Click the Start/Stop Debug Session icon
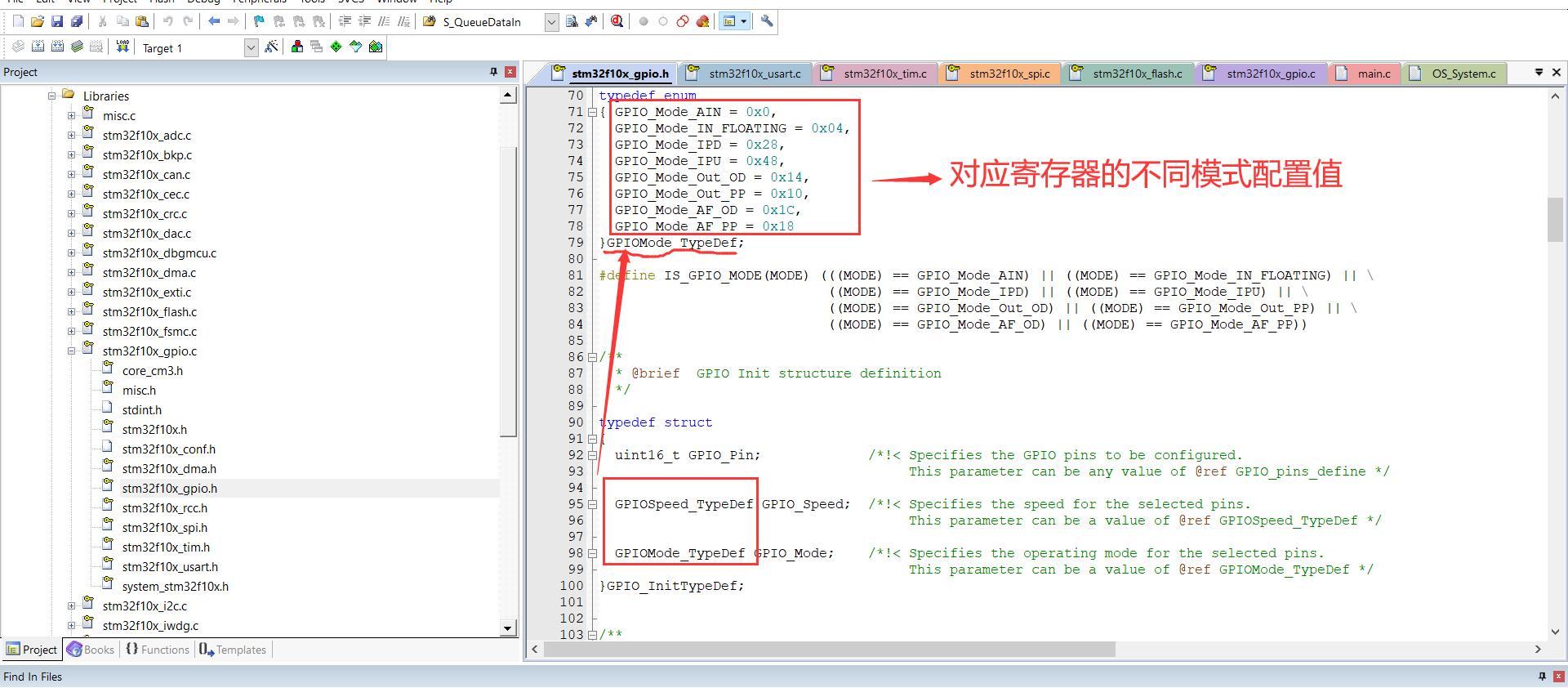The width and height of the screenshot is (1568, 688). (617, 22)
